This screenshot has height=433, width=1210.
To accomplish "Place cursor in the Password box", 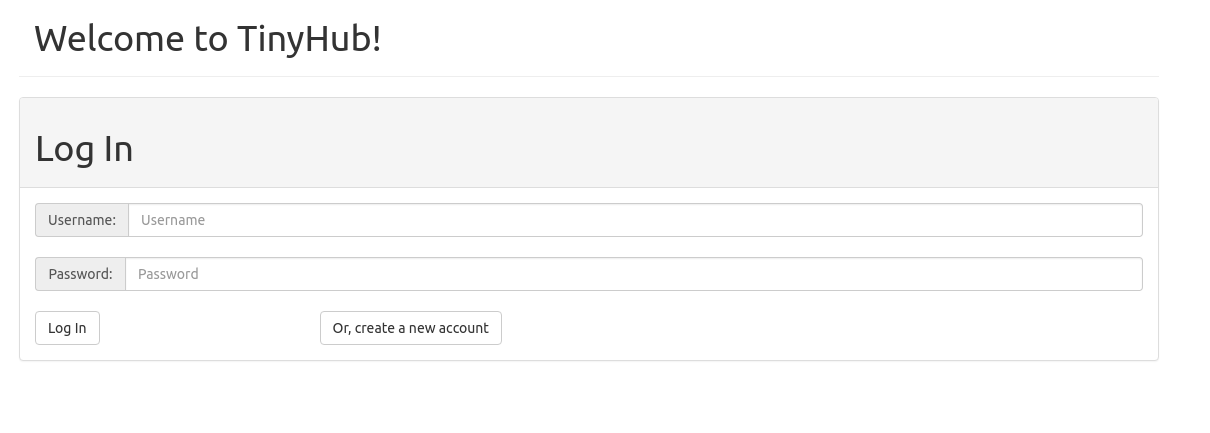I will [x=633, y=274].
